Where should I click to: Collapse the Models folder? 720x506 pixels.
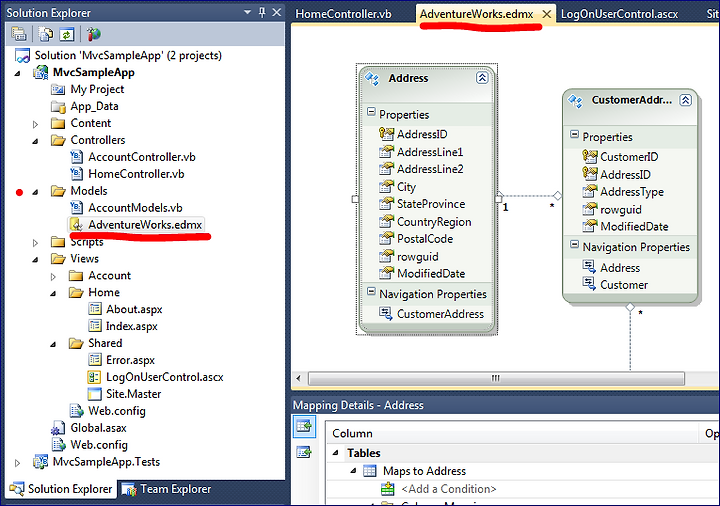tap(35, 192)
